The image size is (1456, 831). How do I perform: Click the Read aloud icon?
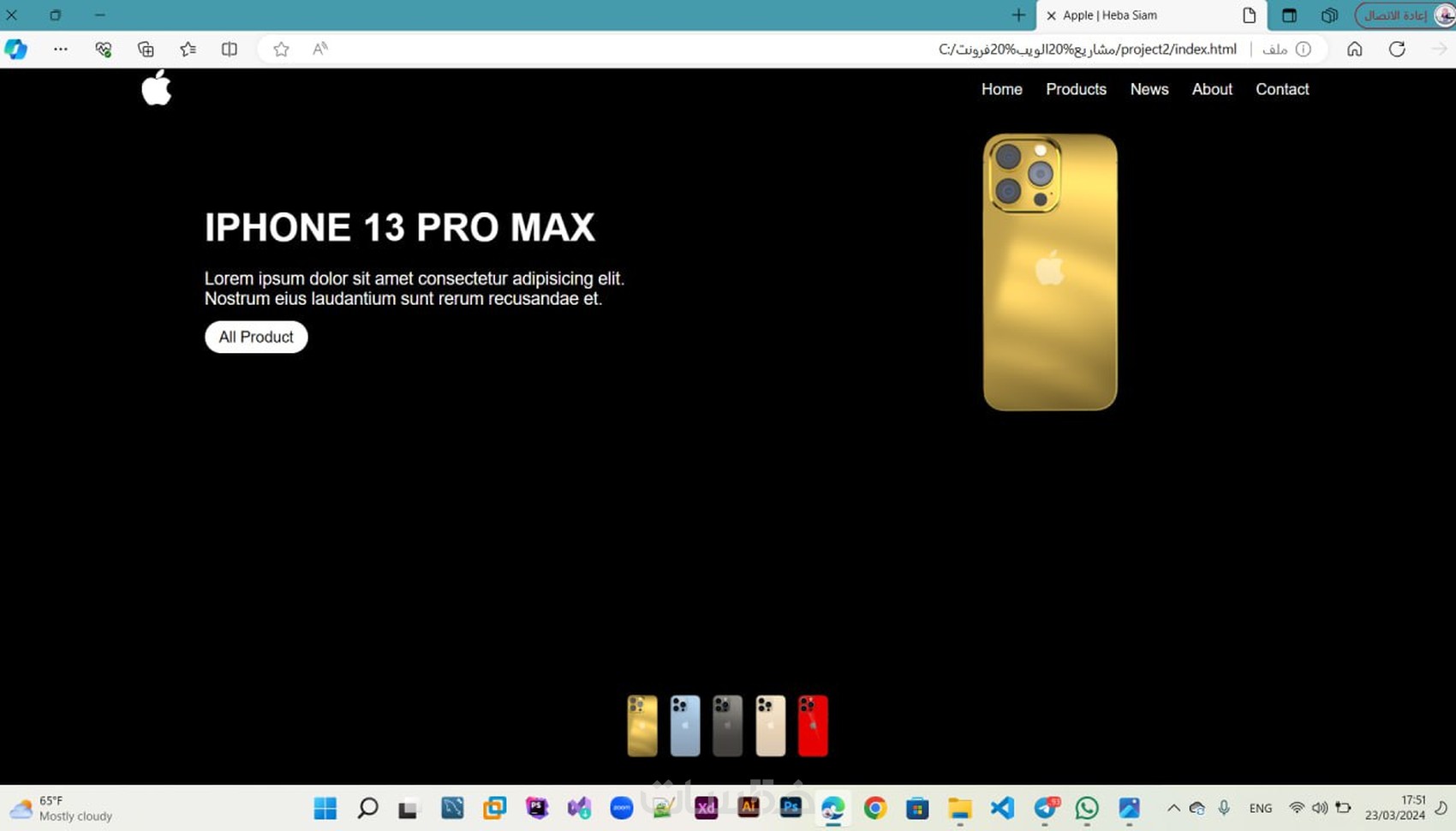(320, 49)
